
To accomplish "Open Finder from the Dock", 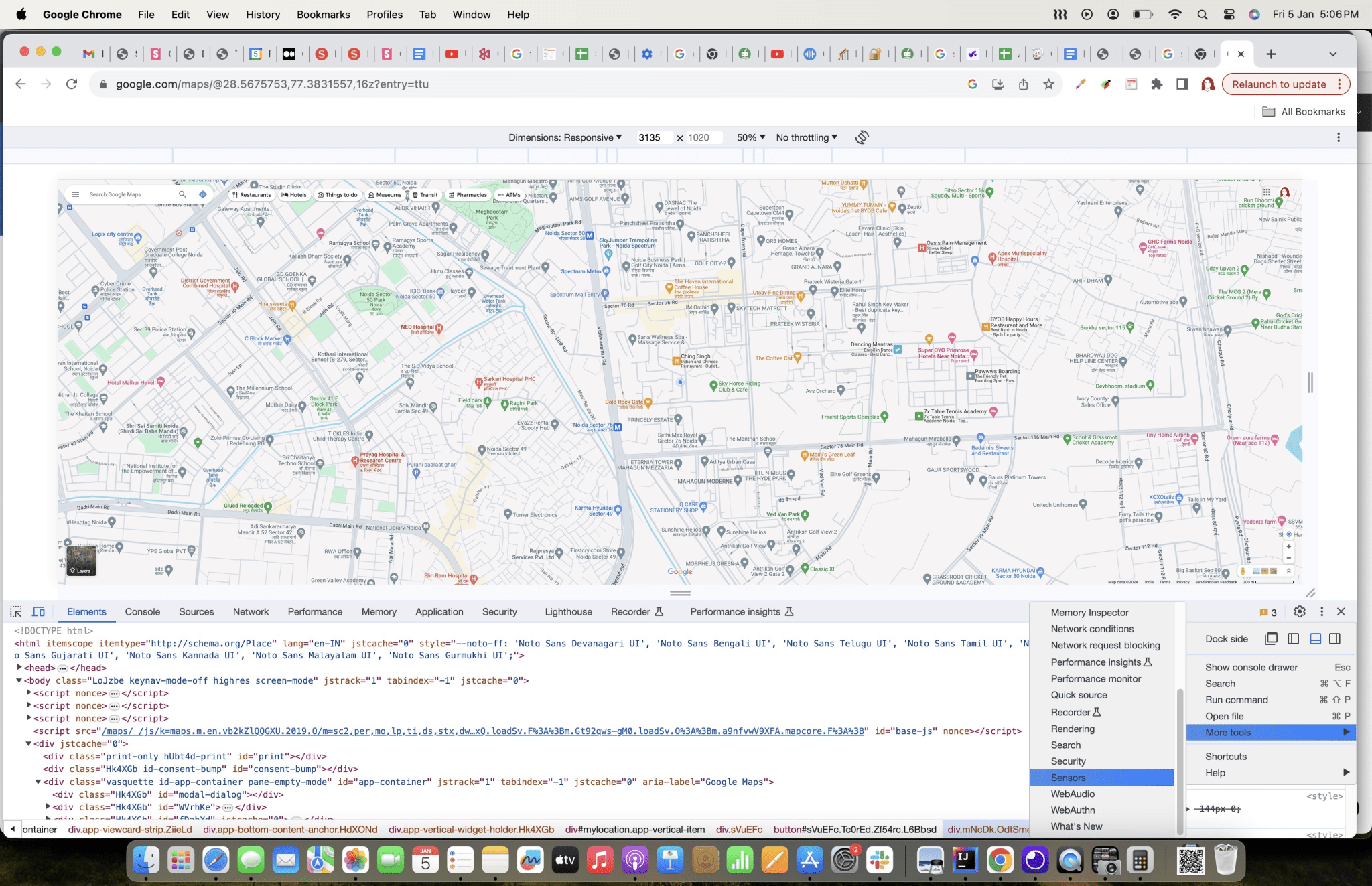I will [145, 860].
